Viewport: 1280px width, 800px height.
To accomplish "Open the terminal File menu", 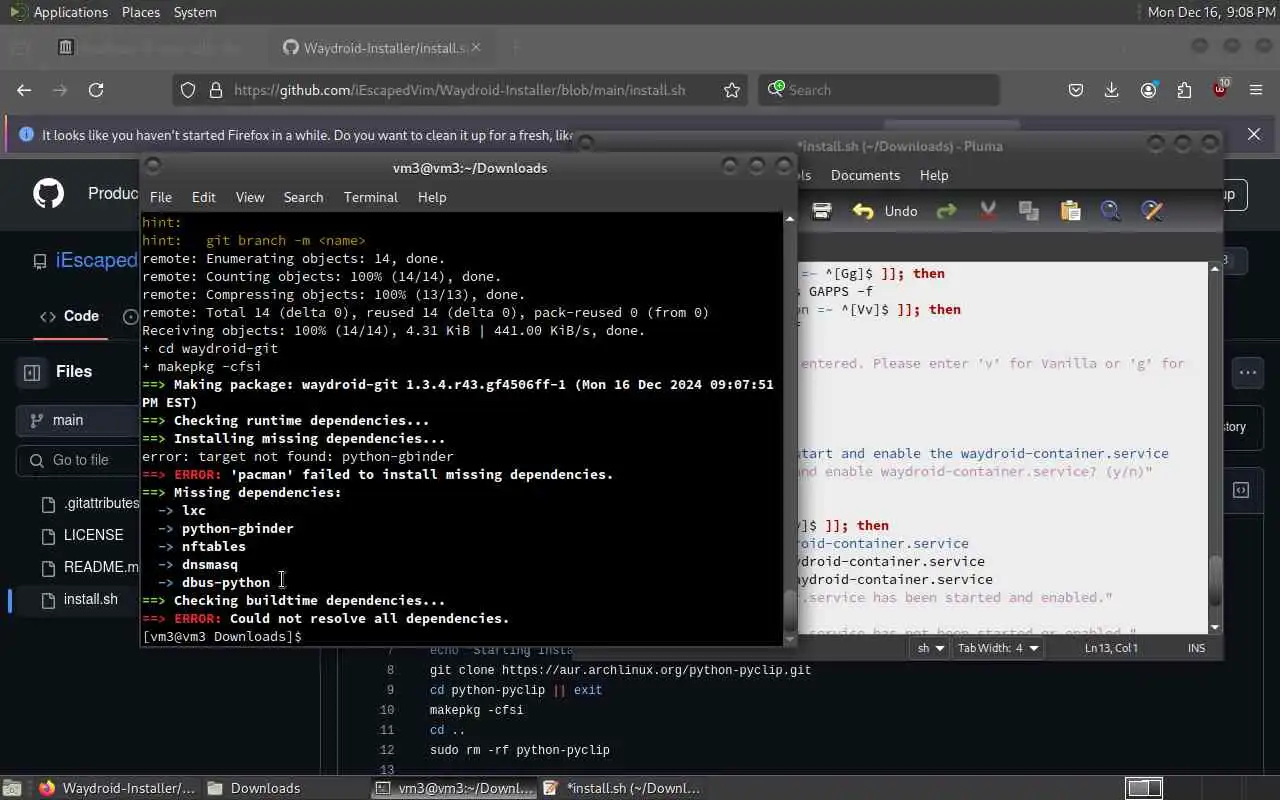I will pyautogui.click(x=161, y=197).
